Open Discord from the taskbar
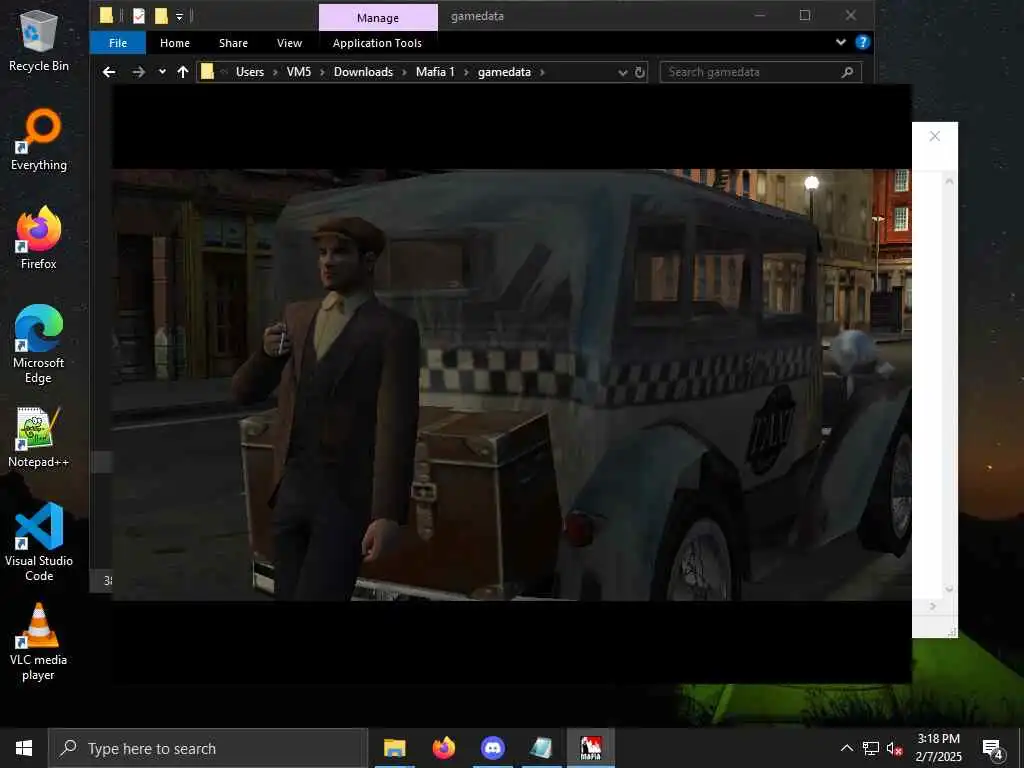1024x768 pixels. click(493, 748)
